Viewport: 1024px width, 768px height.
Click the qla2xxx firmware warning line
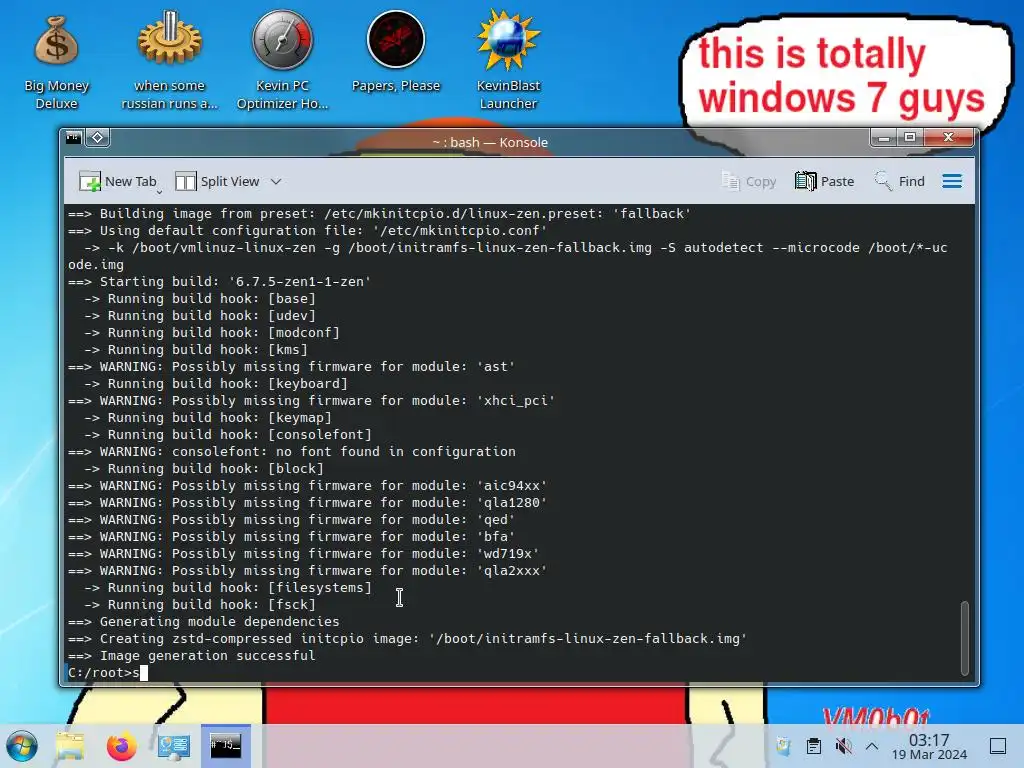308,571
